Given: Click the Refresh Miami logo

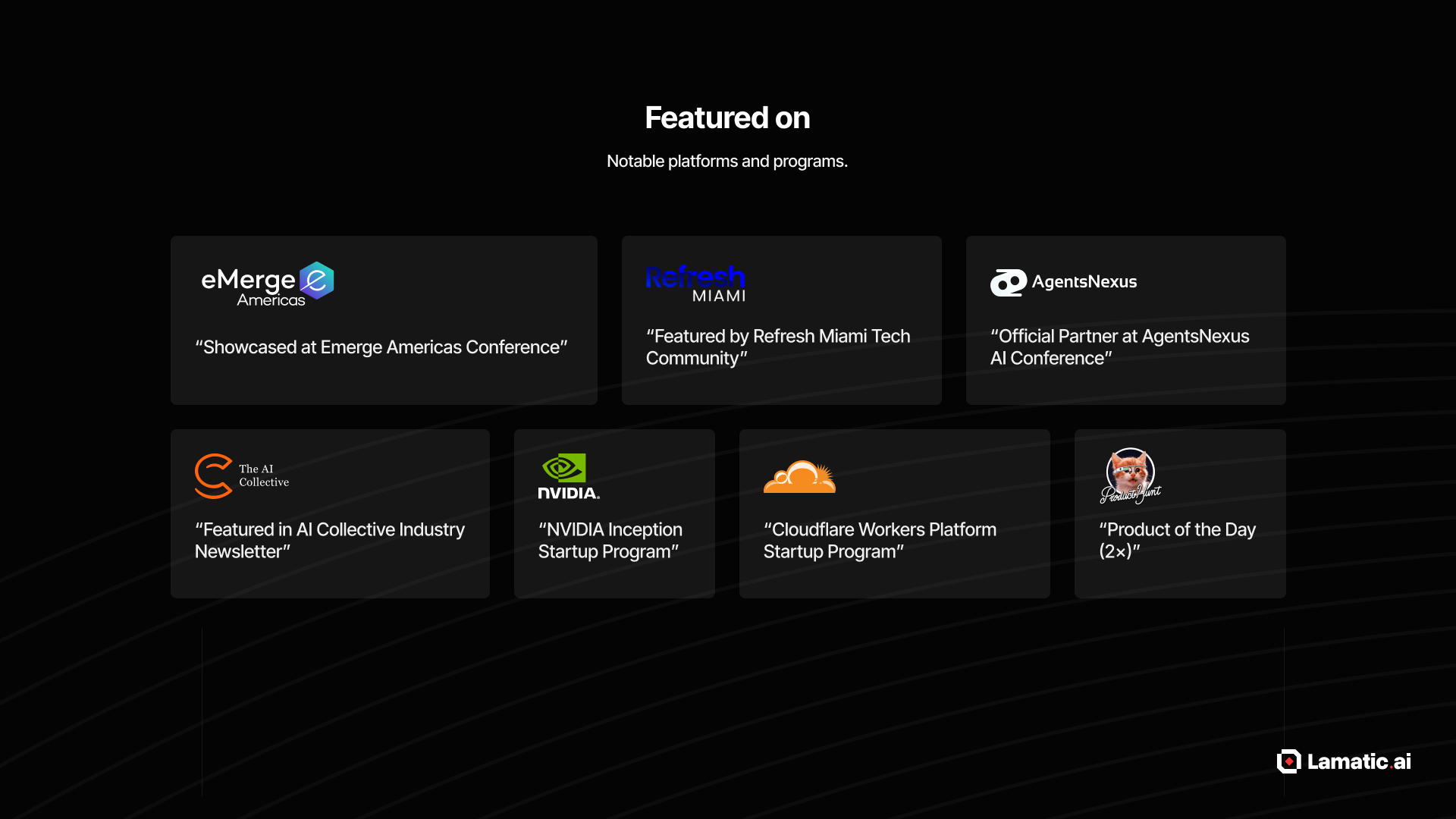Looking at the screenshot, I should click(x=695, y=284).
